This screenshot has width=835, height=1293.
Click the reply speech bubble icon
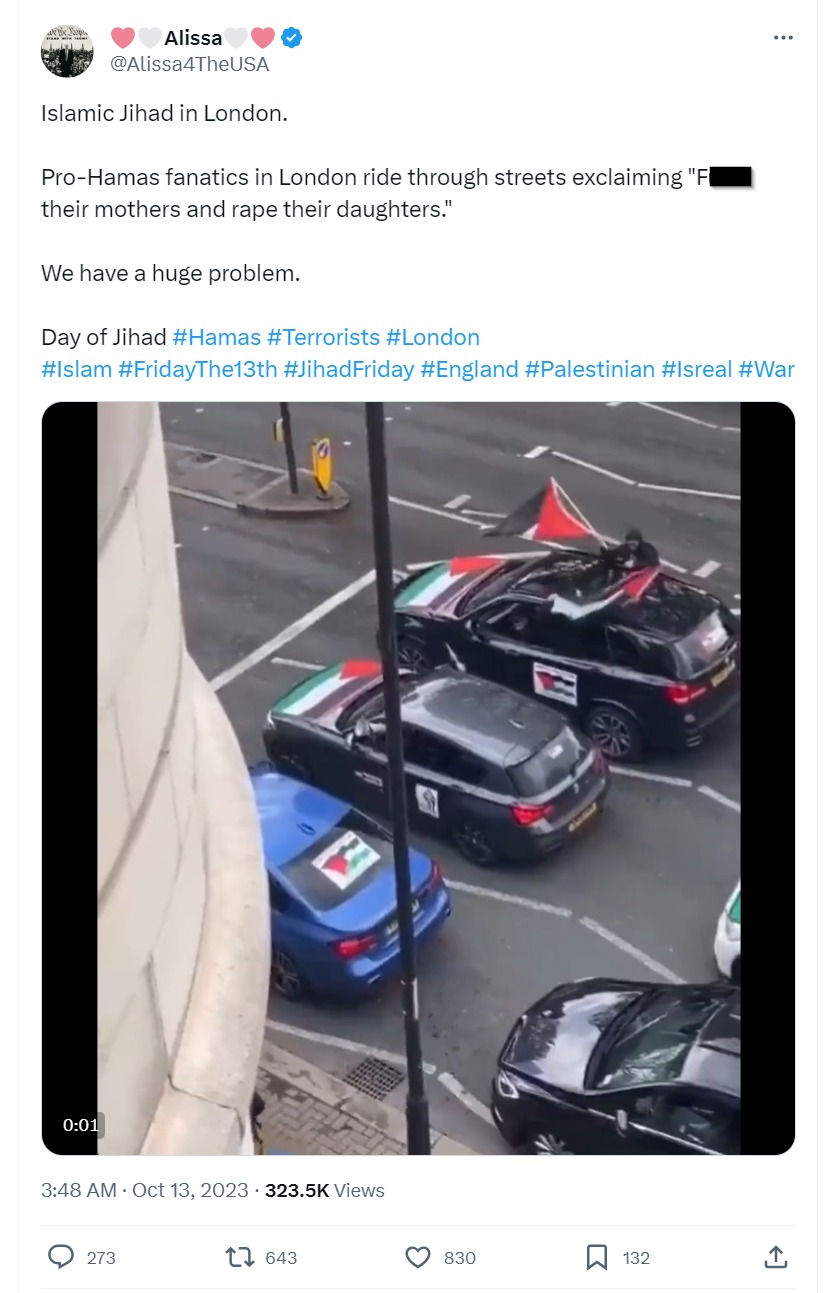click(61, 1257)
